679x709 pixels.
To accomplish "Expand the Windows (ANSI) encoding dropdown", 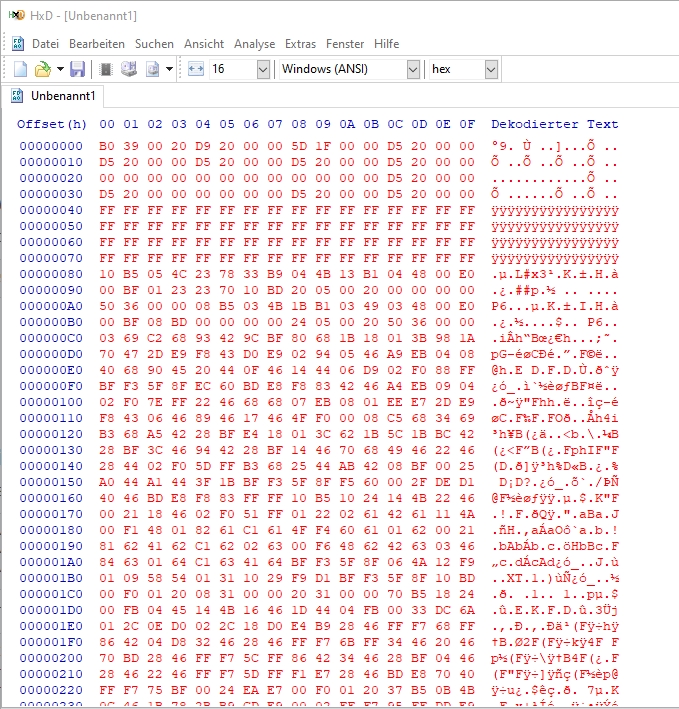I will click(413, 69).
